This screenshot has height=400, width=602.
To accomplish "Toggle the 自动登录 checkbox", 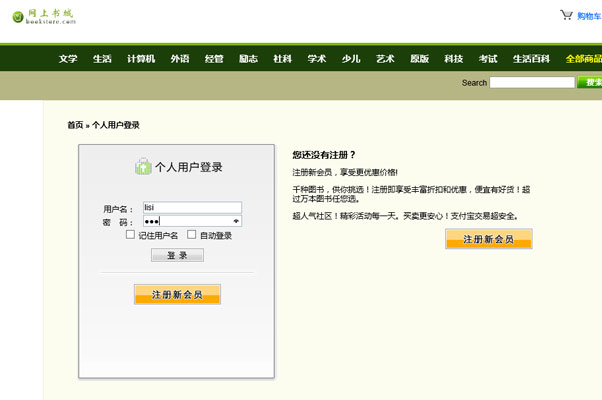I will (191, 235).
